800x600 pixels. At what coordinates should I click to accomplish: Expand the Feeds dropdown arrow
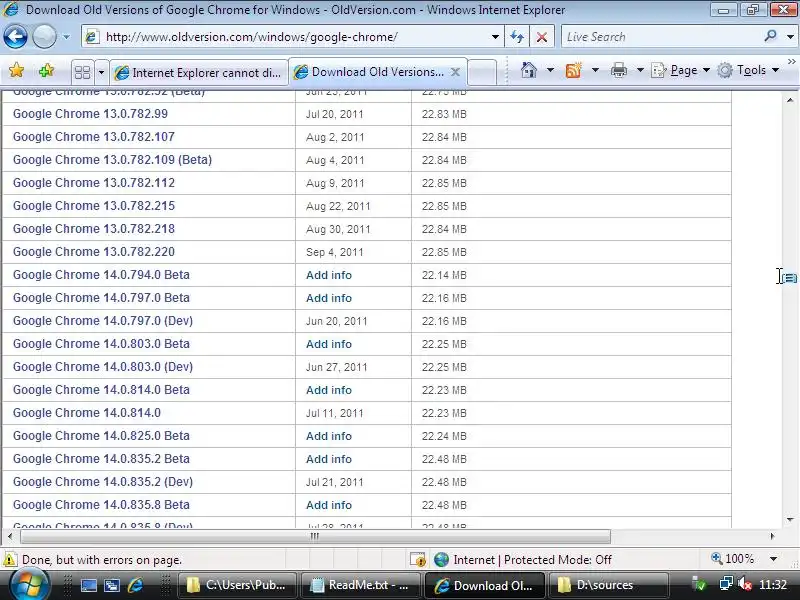pyautogui.click(x=595, y=70)
